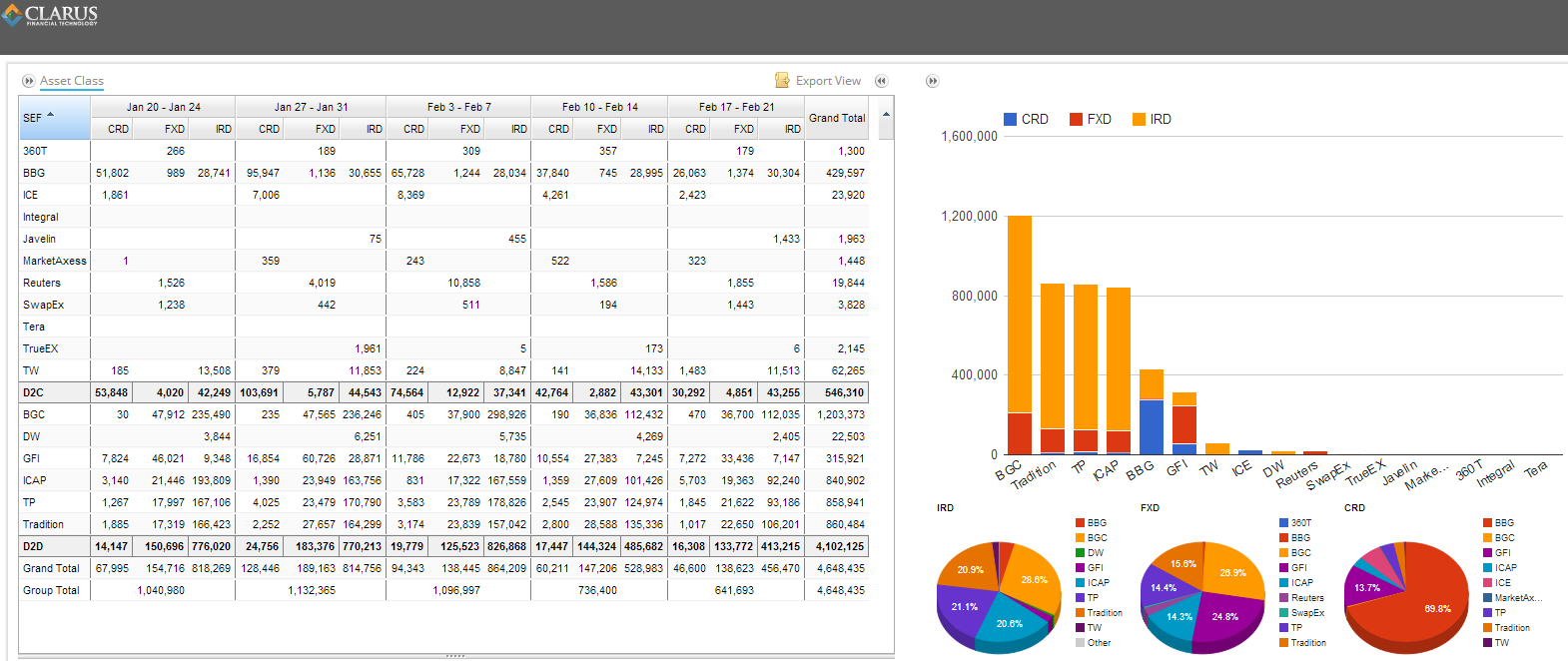The width and height of the screenshot is (1568, 661).
Task: Click the FXD pie chart title
Action: (x=1150, y=508)
